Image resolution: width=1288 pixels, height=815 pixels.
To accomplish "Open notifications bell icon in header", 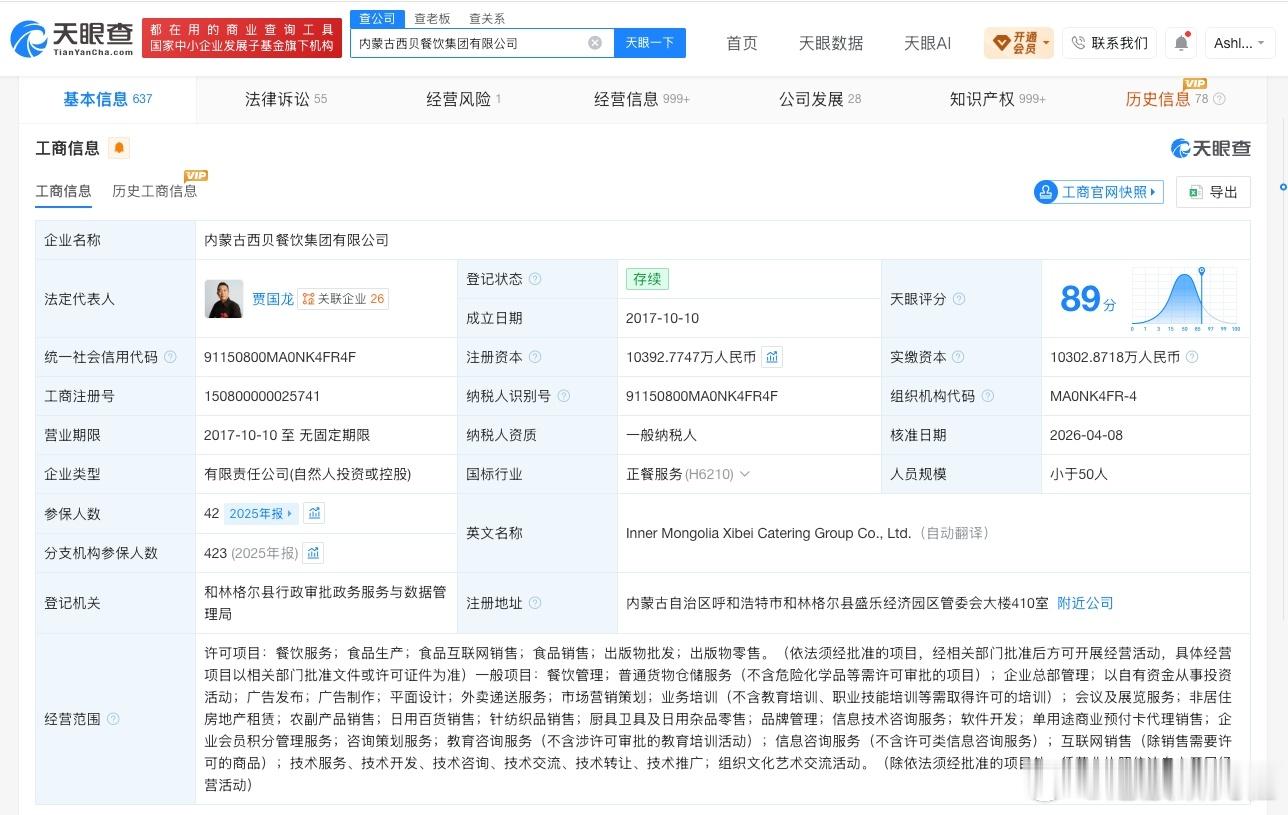I will pos(1181,43).
